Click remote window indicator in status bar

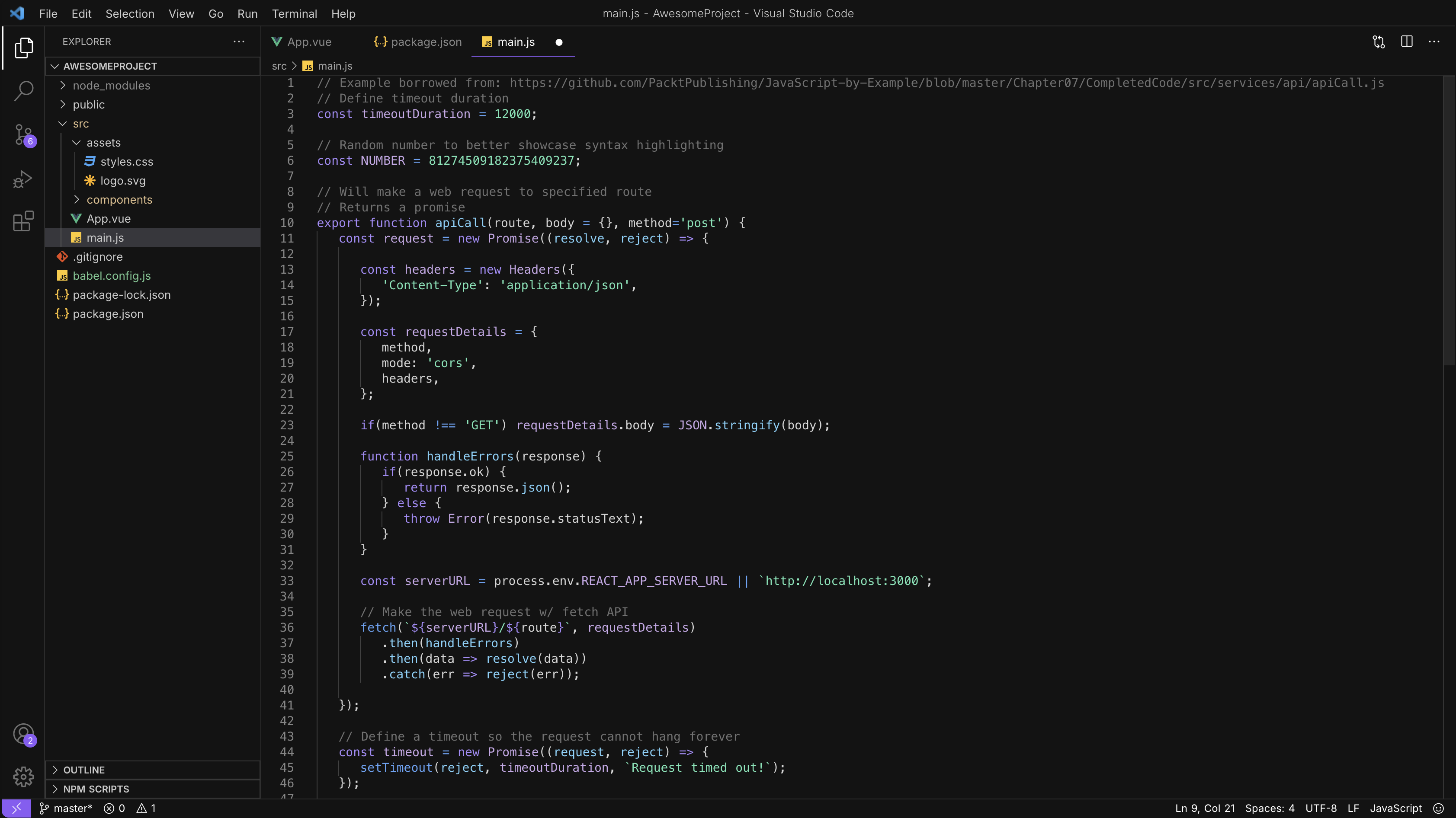(16, 808)
